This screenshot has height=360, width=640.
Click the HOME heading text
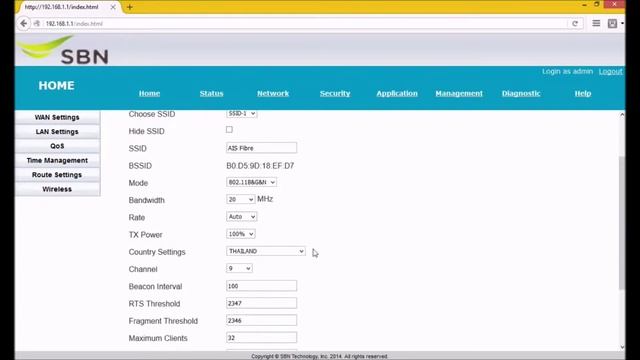click(56, 85)
